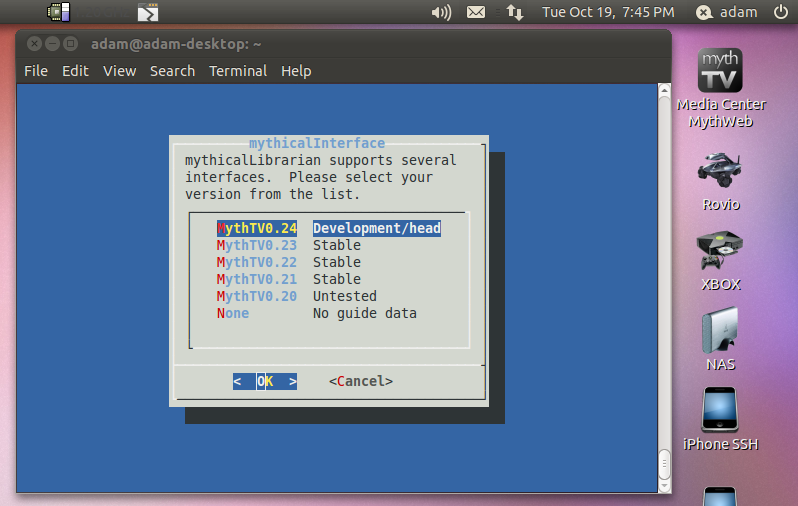Click the terminal scrollbar handle

point(664,464)
